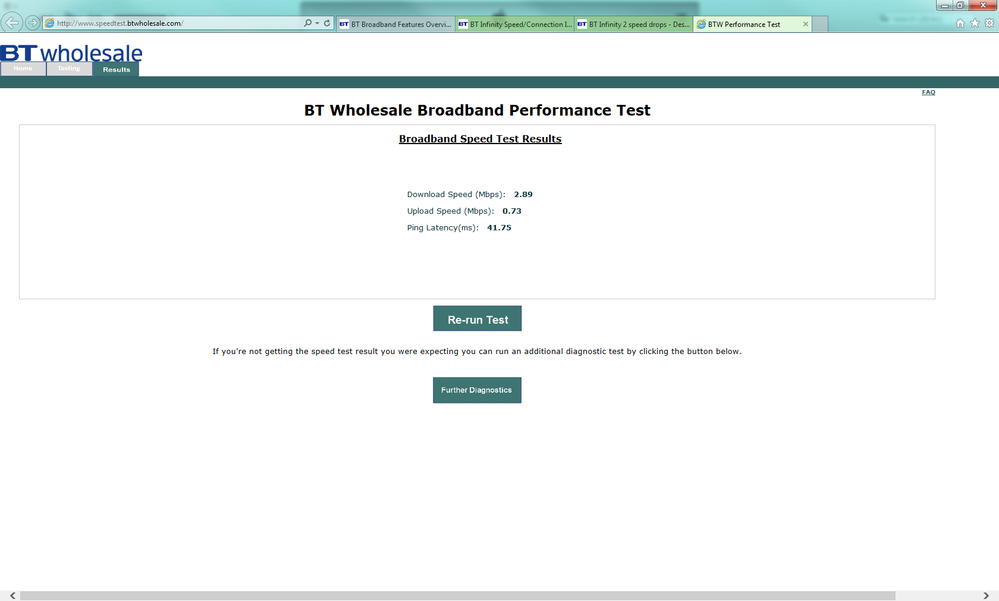
Task: Expand the address bar dropdown arrow
Action: (x=317, y=23)
